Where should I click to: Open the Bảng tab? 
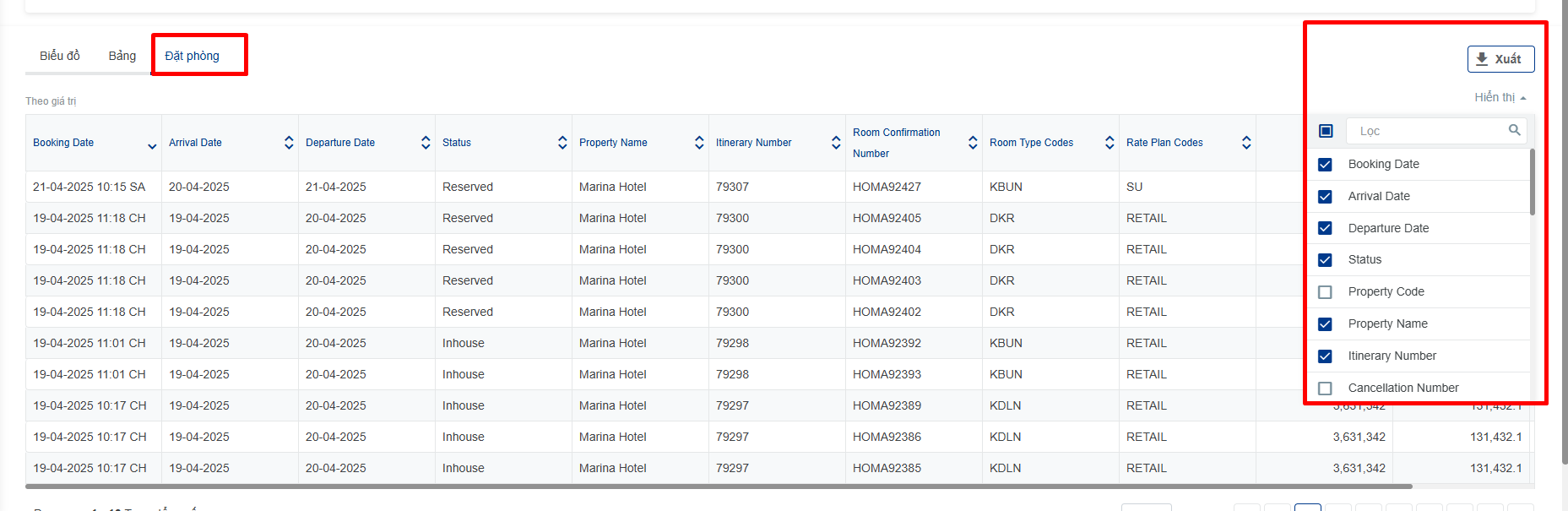point(122,56)
